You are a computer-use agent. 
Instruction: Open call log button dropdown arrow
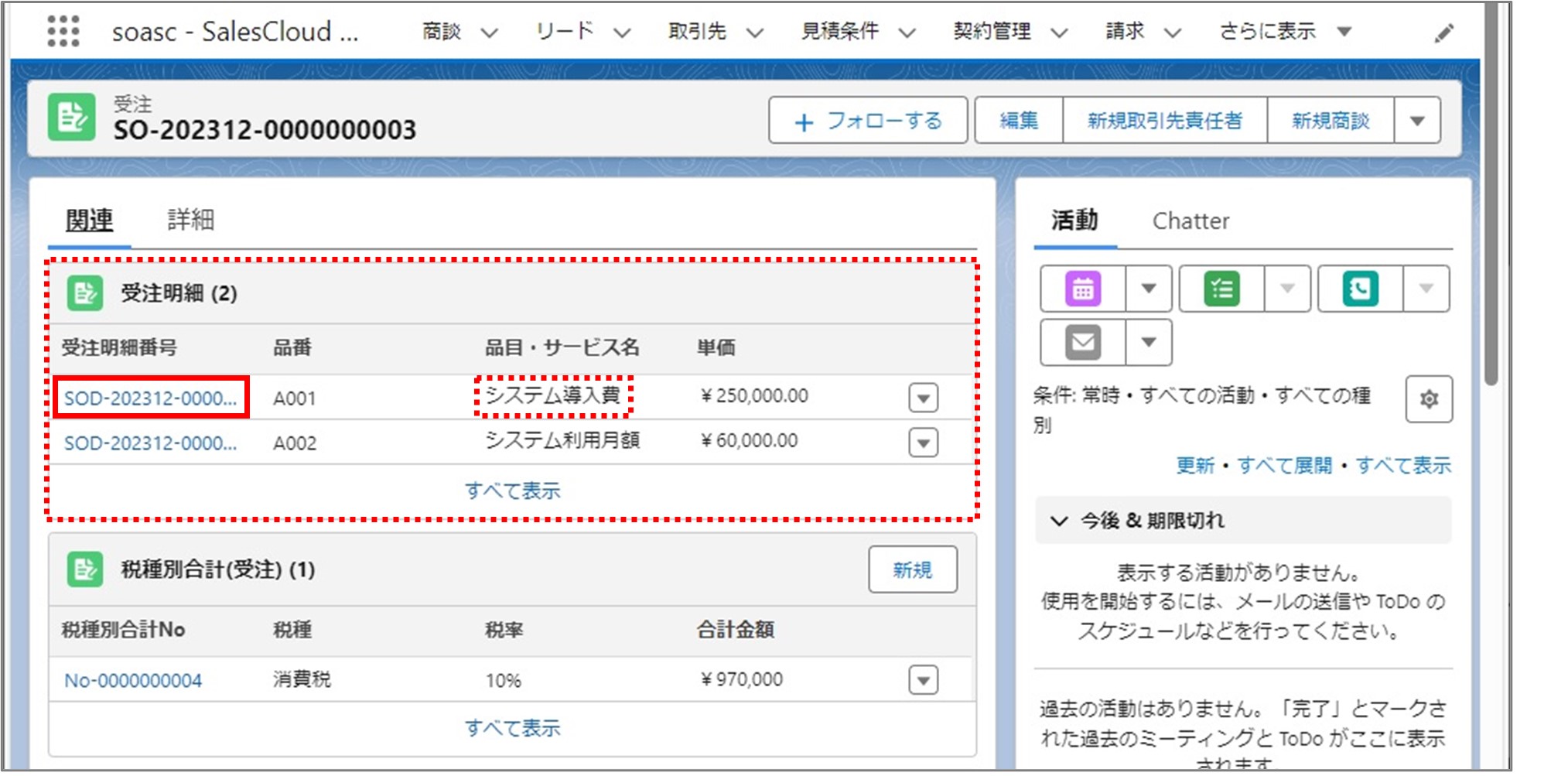click(1426, 289)
